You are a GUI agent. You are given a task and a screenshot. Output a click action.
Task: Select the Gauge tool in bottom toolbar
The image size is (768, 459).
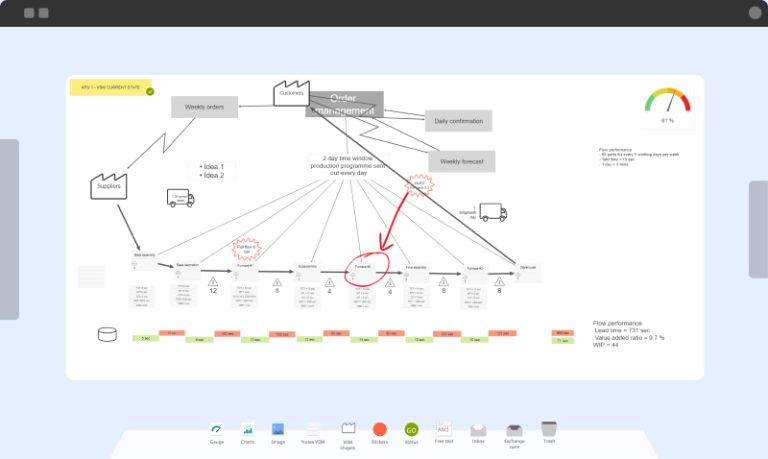pos(216,429)
